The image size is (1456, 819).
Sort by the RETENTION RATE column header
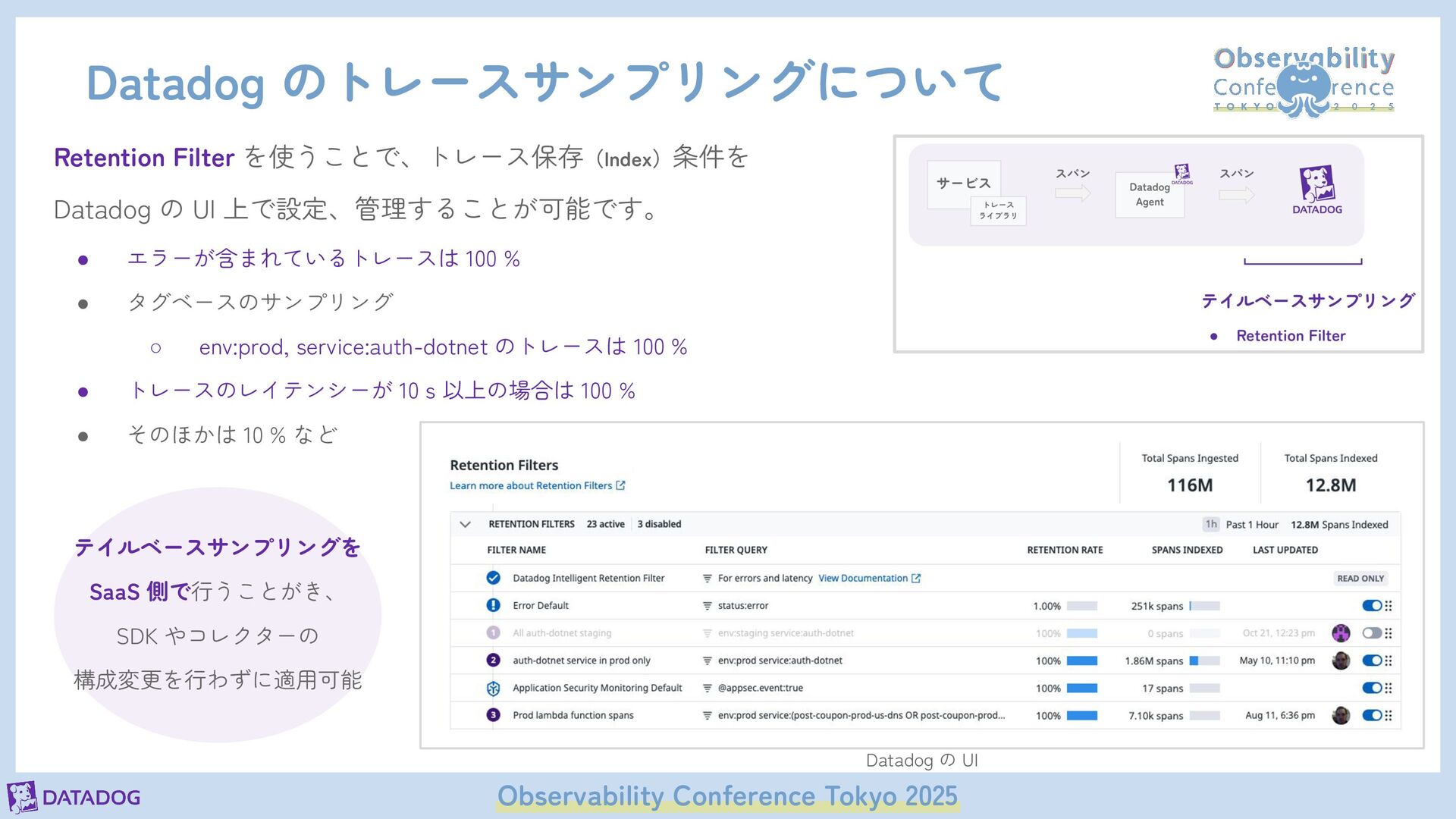[x=1064, y=550]
